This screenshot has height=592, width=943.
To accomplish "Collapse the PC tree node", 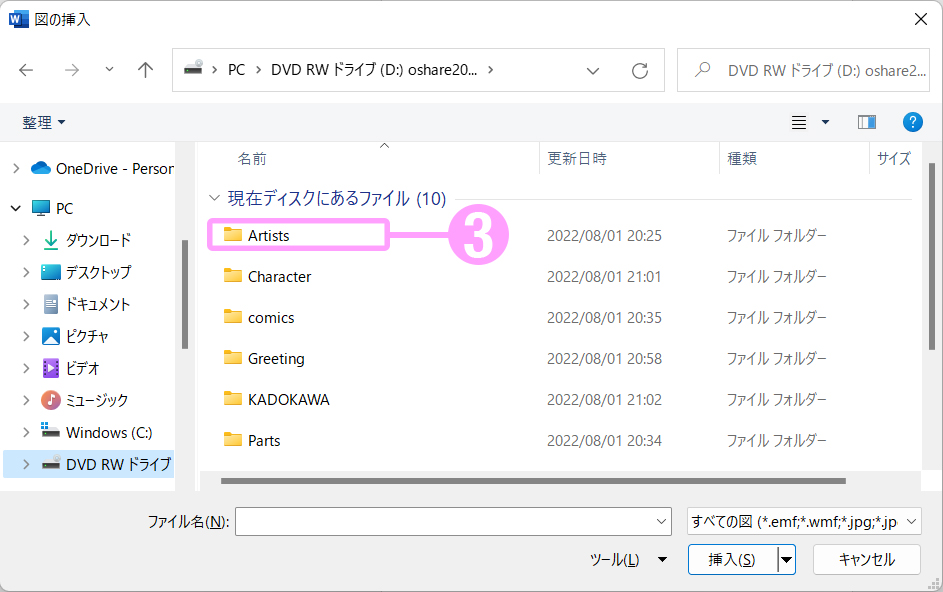I will [15, 208].
